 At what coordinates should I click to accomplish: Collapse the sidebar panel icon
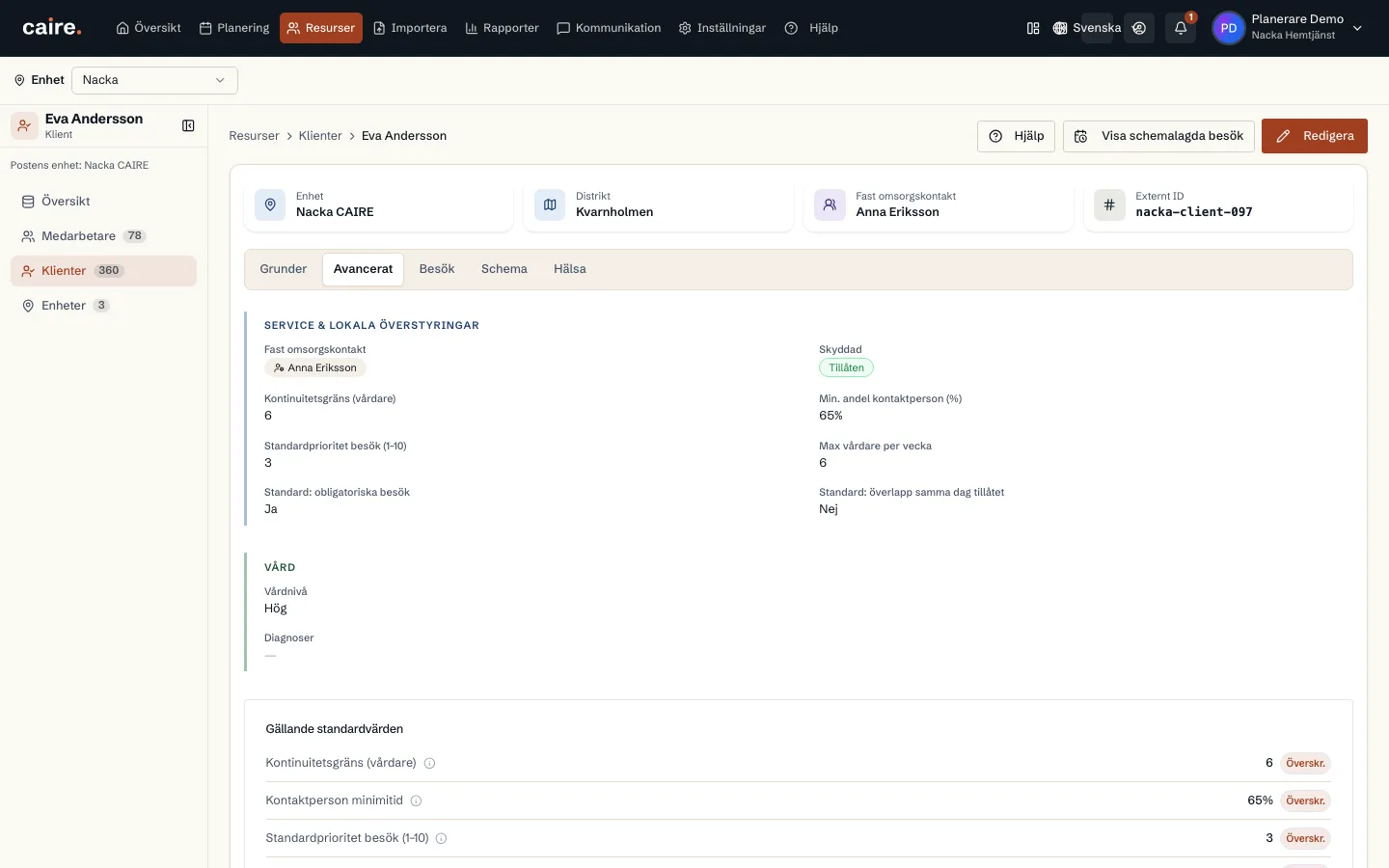click(x=188, y=125)
